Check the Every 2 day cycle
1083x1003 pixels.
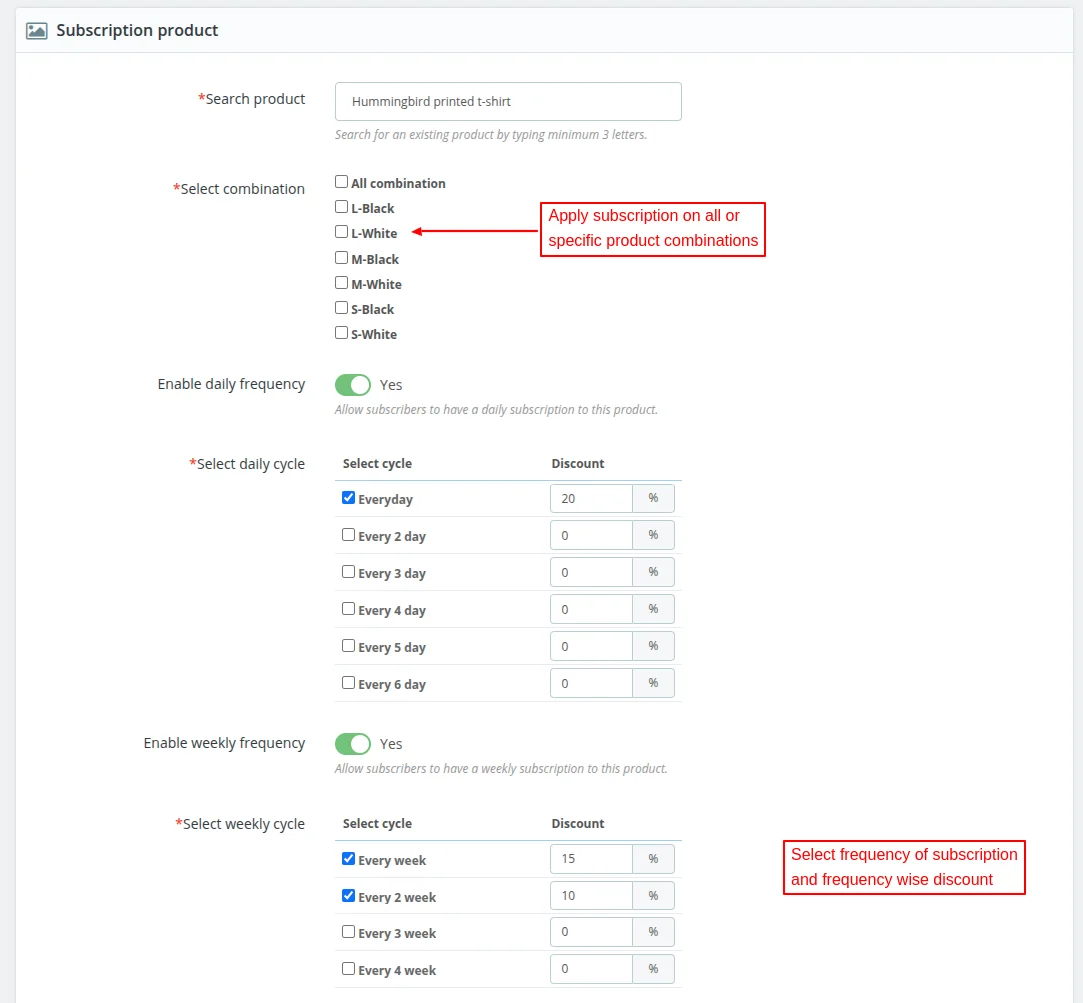tap(349, 535)
